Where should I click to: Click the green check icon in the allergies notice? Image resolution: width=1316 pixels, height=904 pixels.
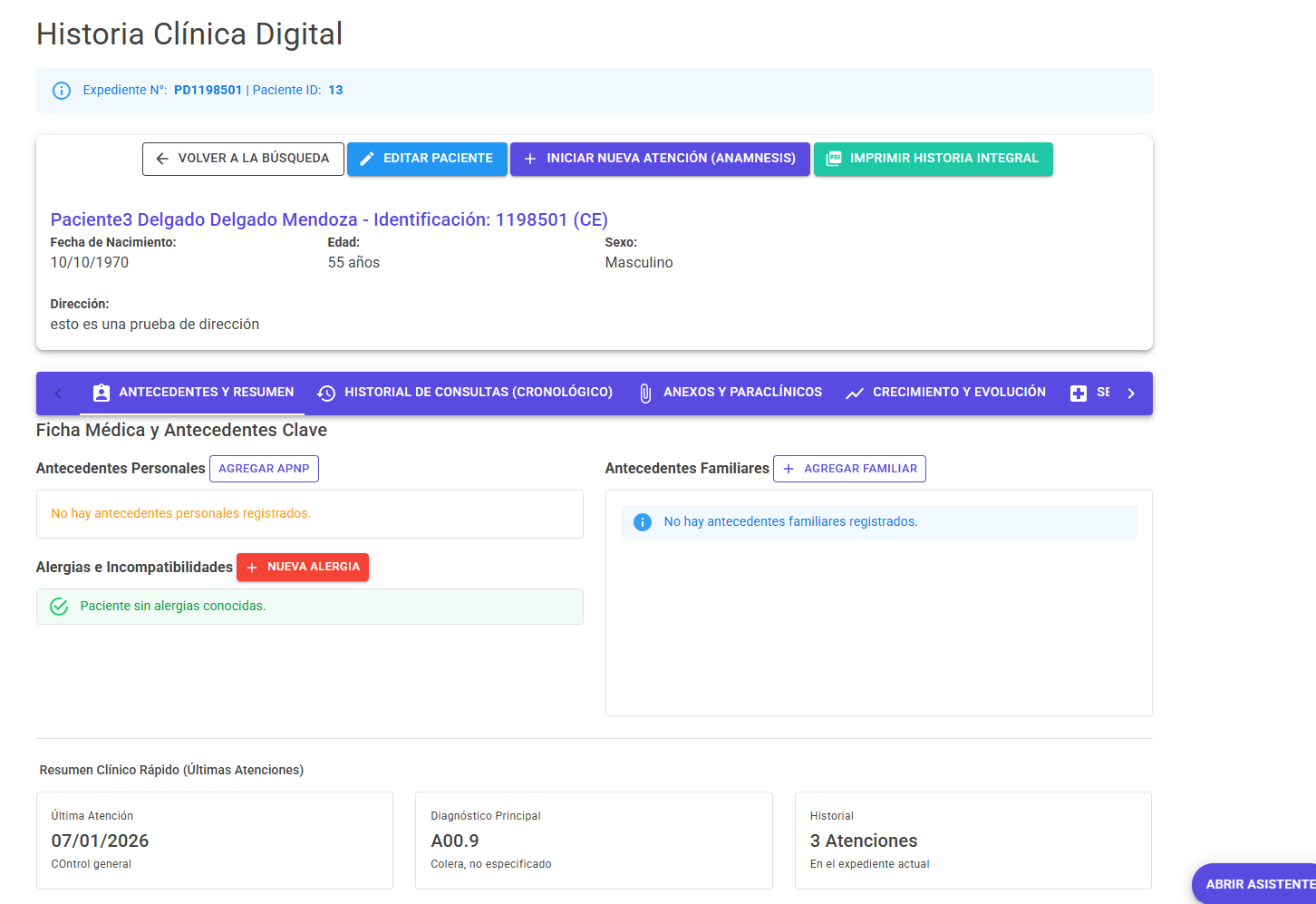coord(59,607)
